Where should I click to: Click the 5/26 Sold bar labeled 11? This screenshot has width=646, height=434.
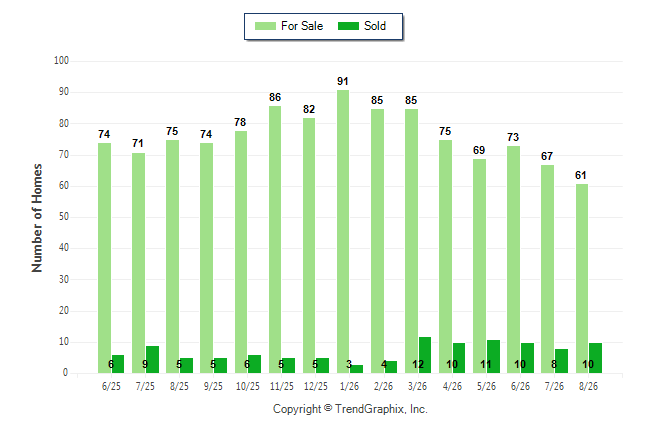(493, 357)
